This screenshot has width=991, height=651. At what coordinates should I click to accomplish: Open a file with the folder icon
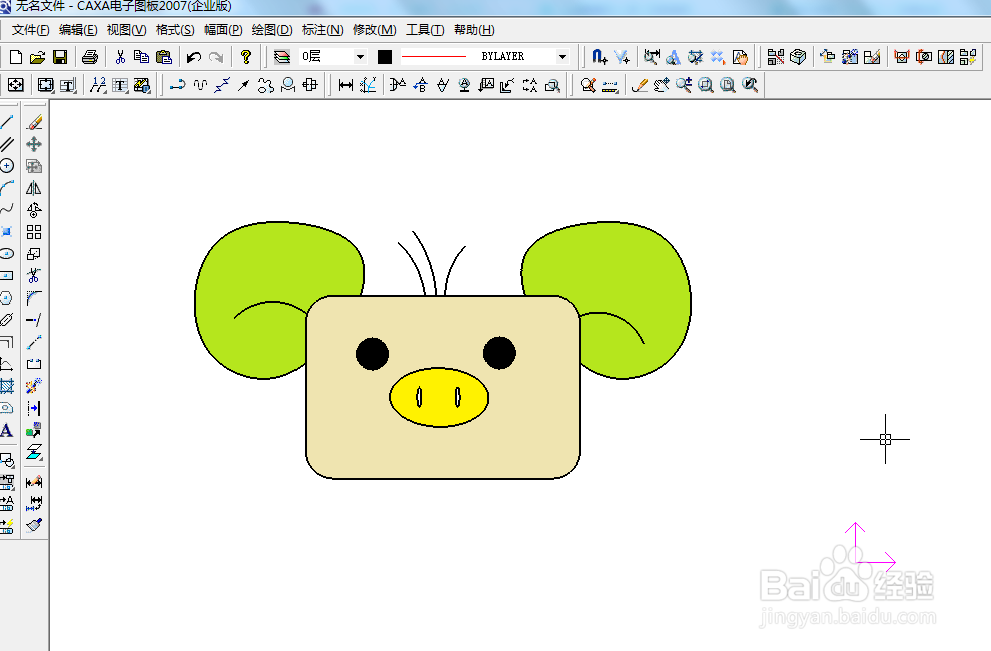[38, 57]
